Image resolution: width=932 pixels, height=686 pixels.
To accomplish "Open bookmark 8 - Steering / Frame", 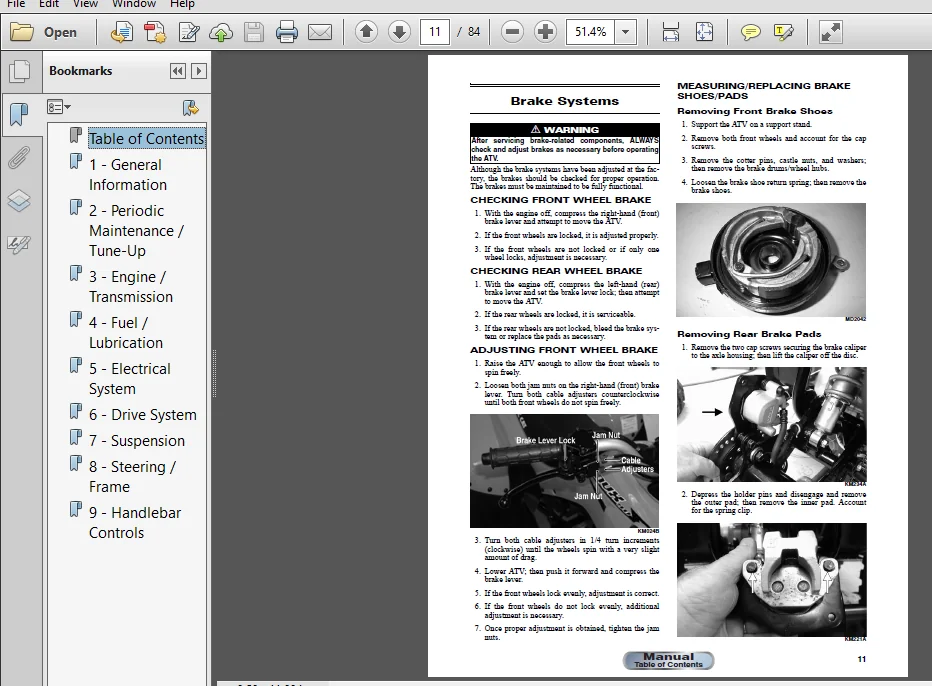I will point(132,477).
